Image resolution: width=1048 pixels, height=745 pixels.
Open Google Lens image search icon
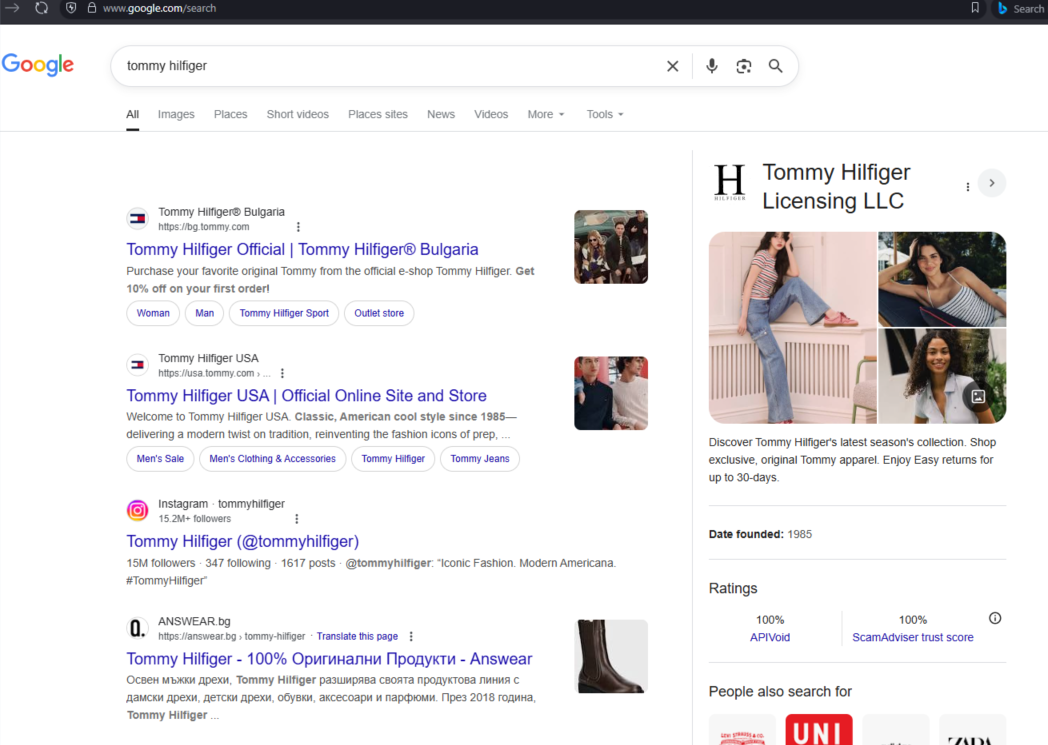click(743, 66)
